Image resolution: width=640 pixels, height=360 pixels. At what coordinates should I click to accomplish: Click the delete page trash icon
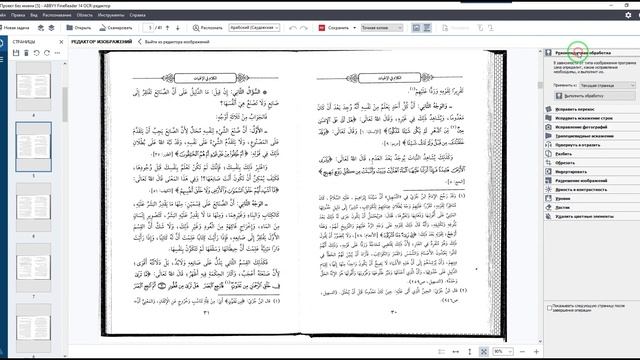click(26, 53)
